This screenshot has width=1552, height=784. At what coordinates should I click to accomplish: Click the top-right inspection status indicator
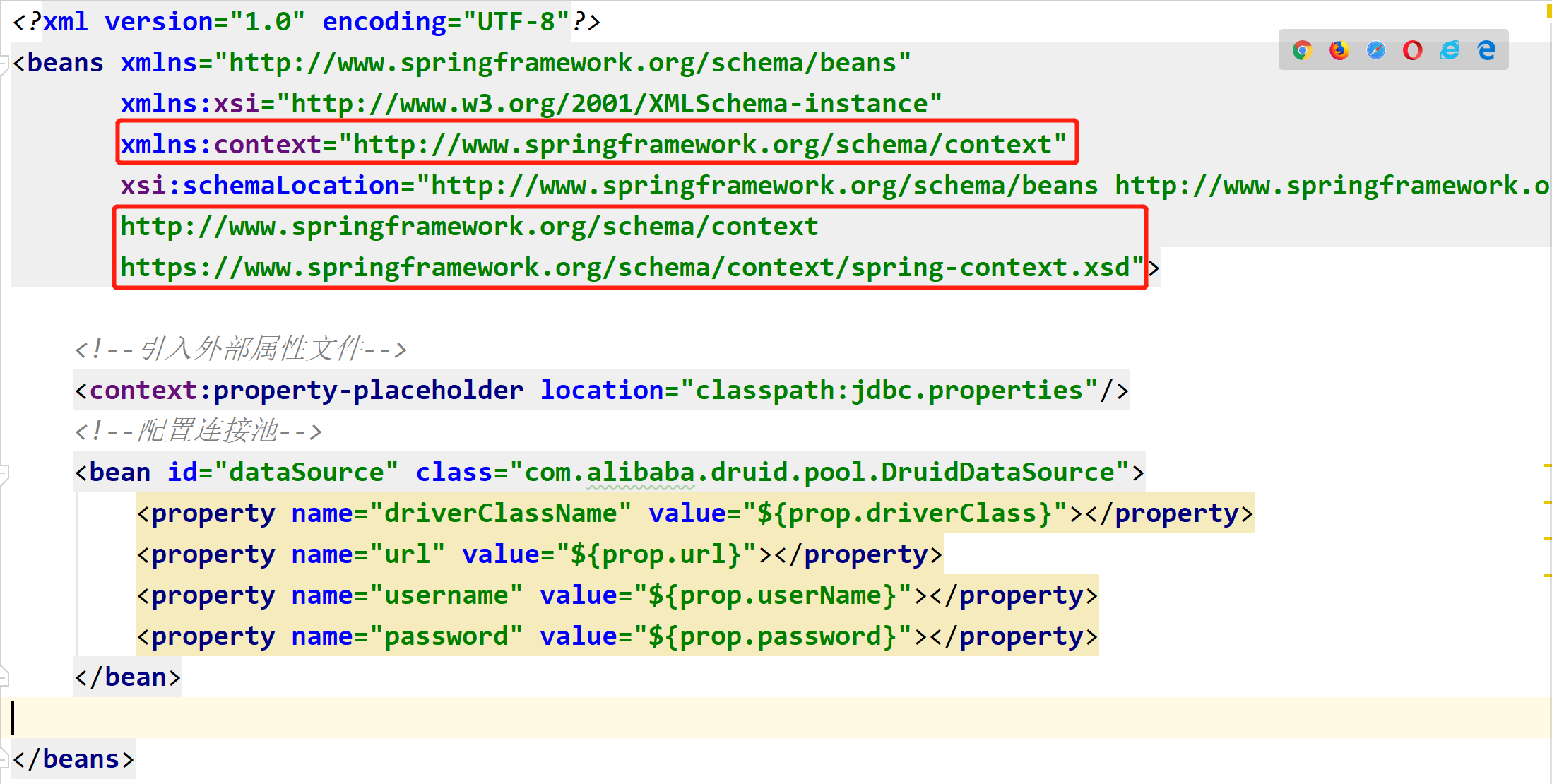click(1548, 11)
